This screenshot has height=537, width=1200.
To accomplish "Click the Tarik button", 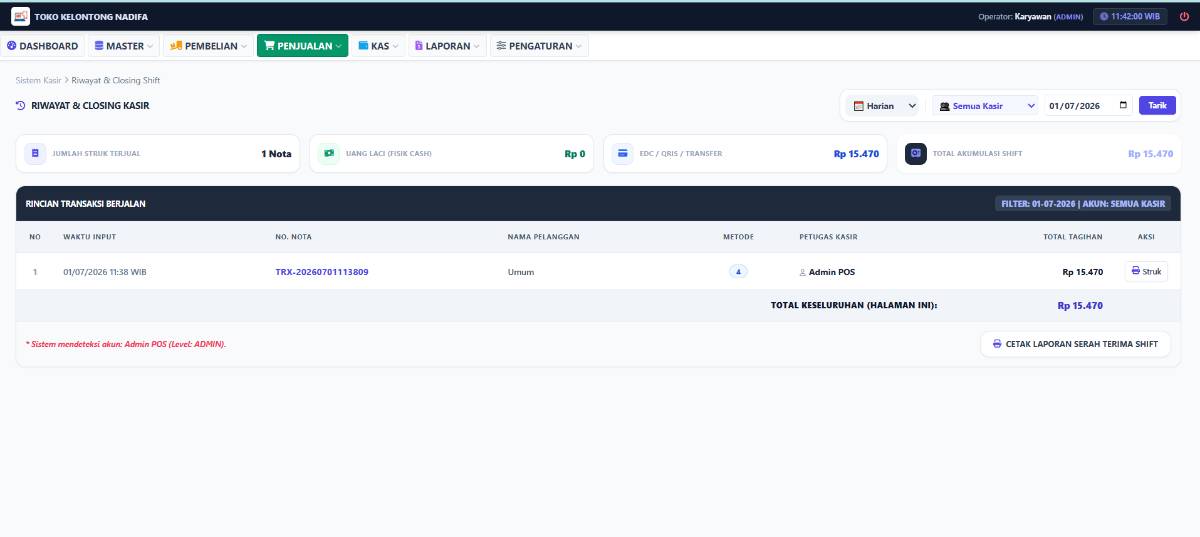I will click(1157, 105).
